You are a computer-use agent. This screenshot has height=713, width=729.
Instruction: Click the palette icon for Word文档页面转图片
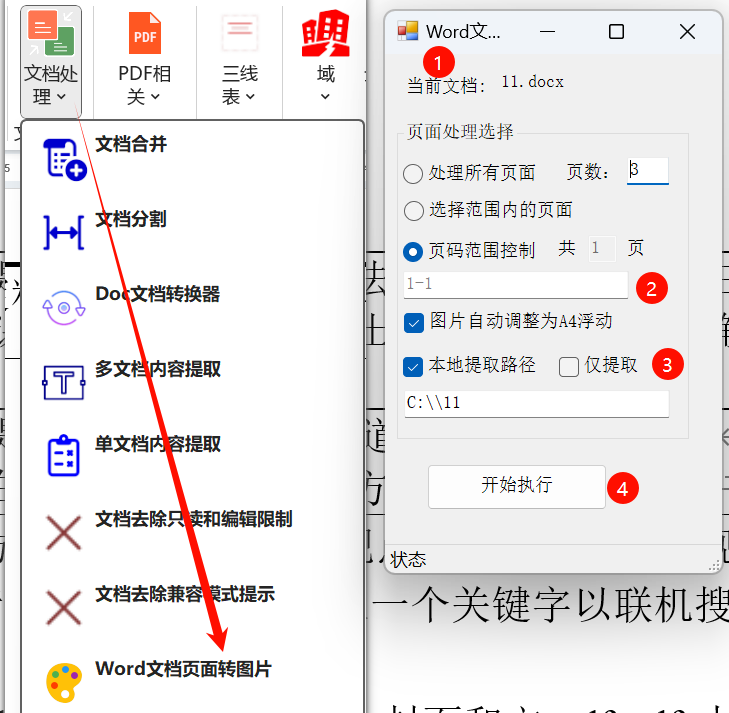(64, 682)
